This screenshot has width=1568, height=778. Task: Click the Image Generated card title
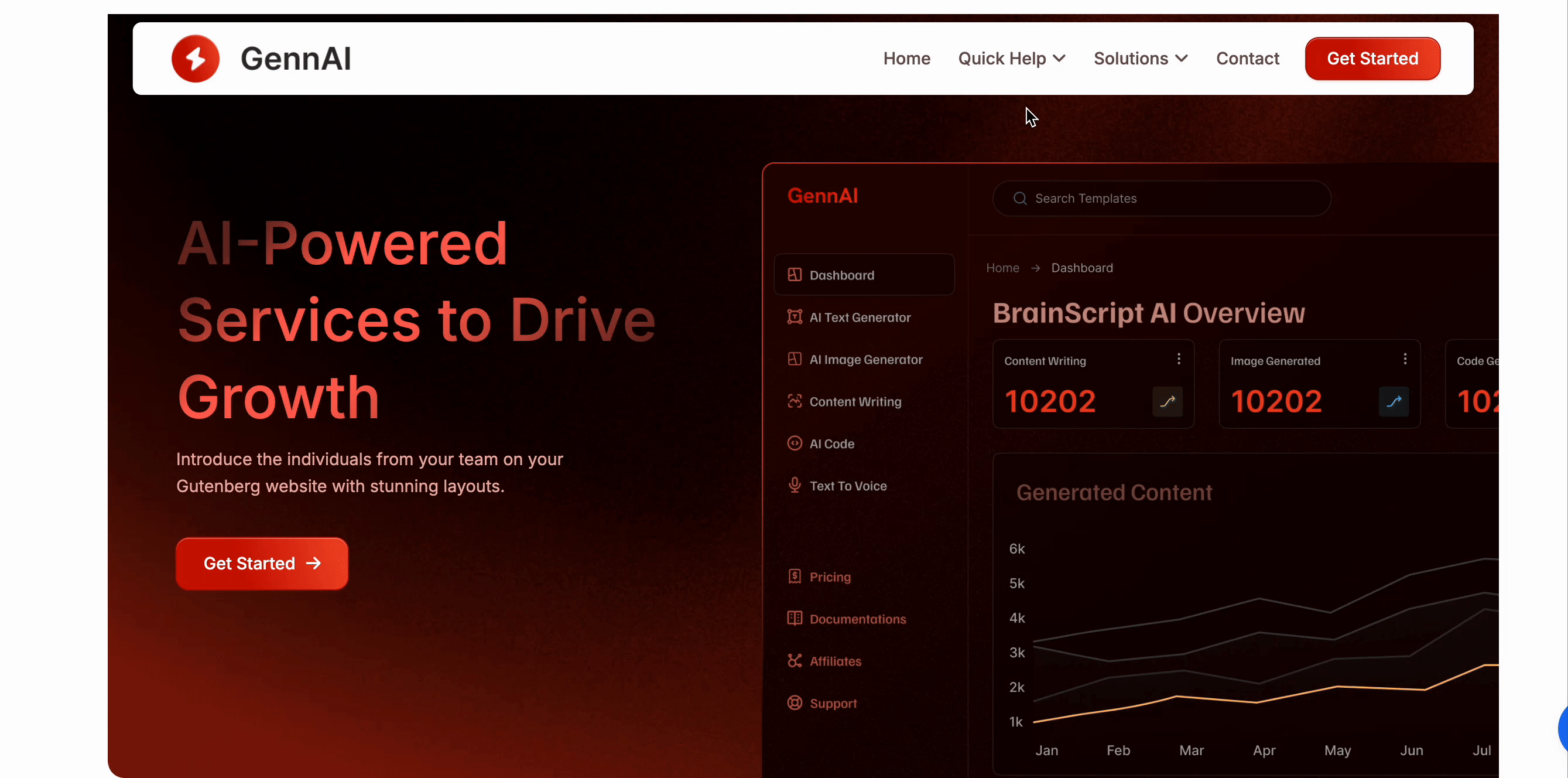[1275, 361]
